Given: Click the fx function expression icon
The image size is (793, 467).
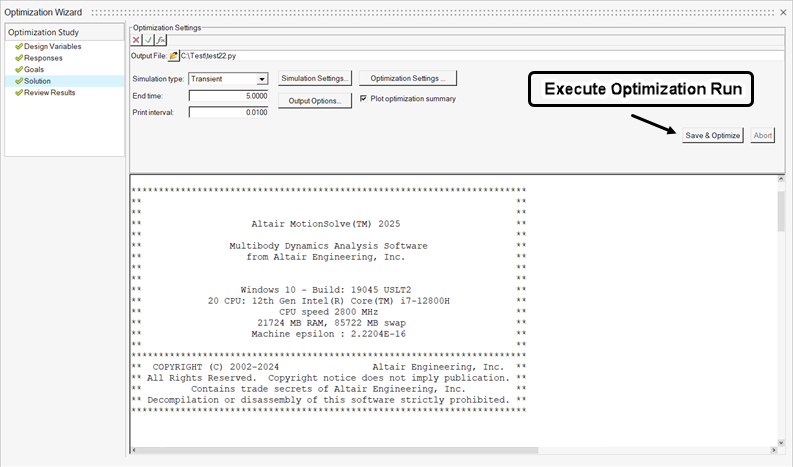Looking at the screenshot, I should pyautogui.click(x=160, y=40).
